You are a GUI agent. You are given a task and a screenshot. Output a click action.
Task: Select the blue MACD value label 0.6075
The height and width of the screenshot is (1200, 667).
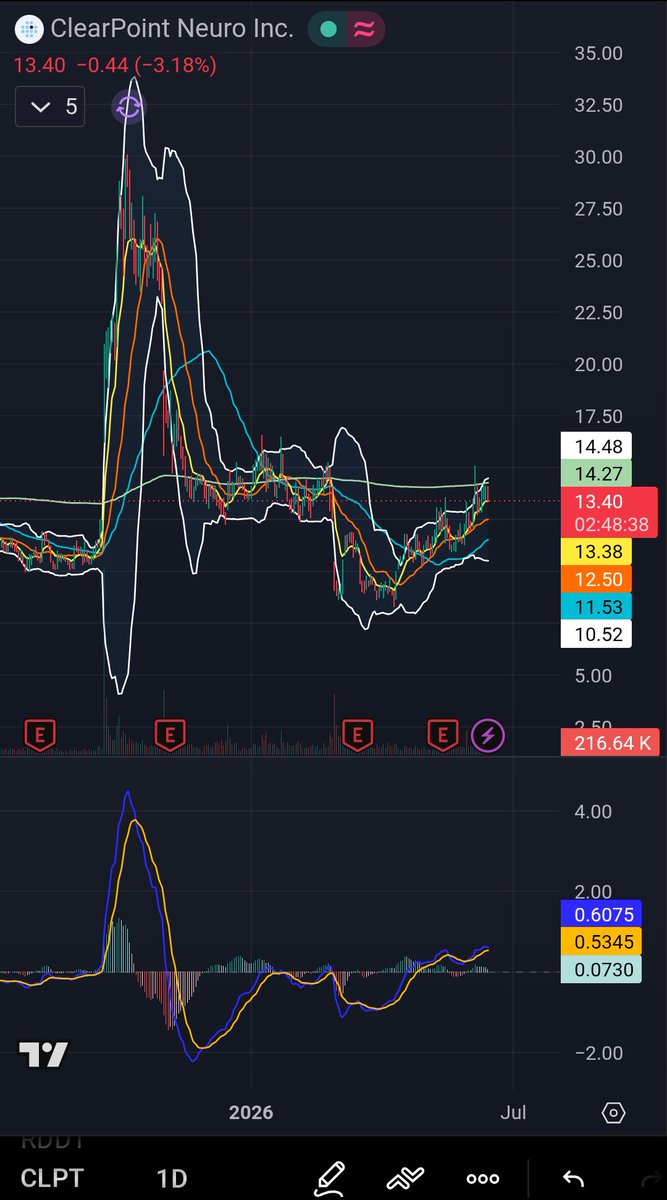coord(601,914)
